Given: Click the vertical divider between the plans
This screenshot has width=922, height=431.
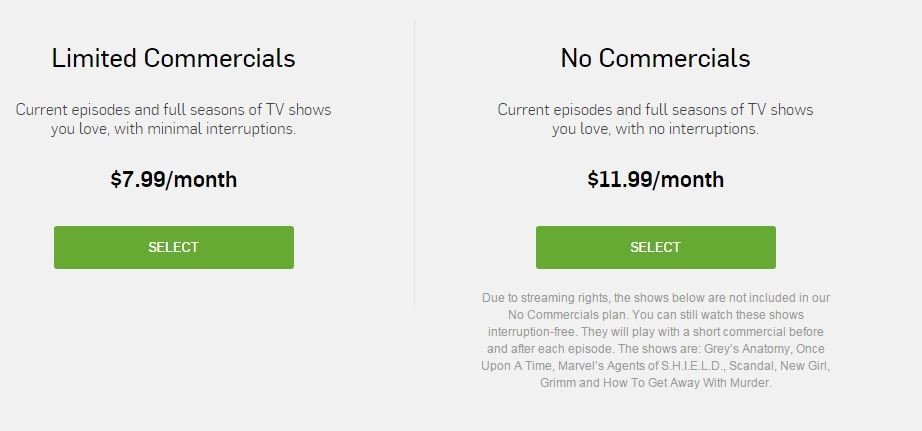Looking at the screenshot, I should click(x=414, y=162).
